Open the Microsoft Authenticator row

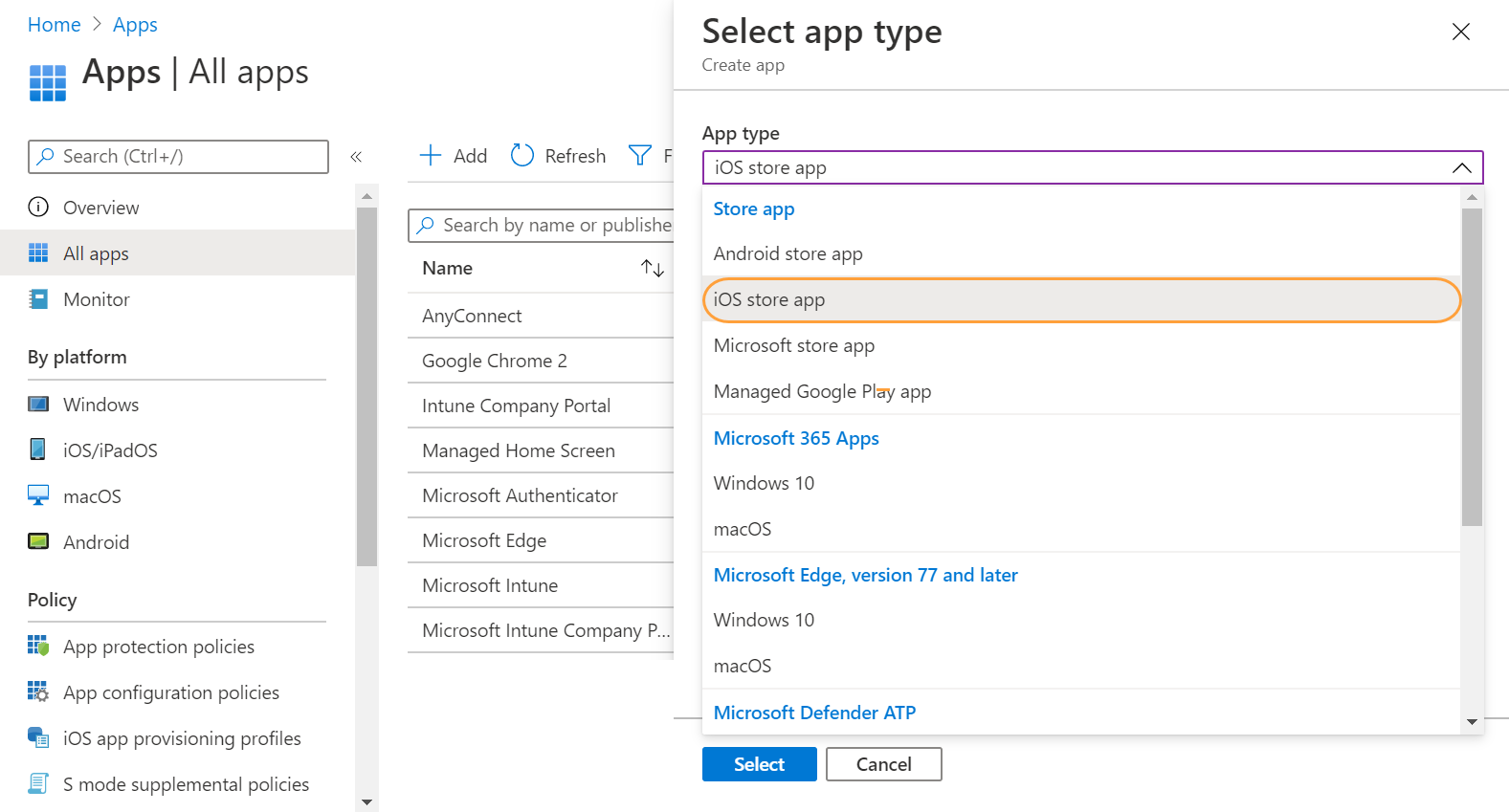click(541, 495)
